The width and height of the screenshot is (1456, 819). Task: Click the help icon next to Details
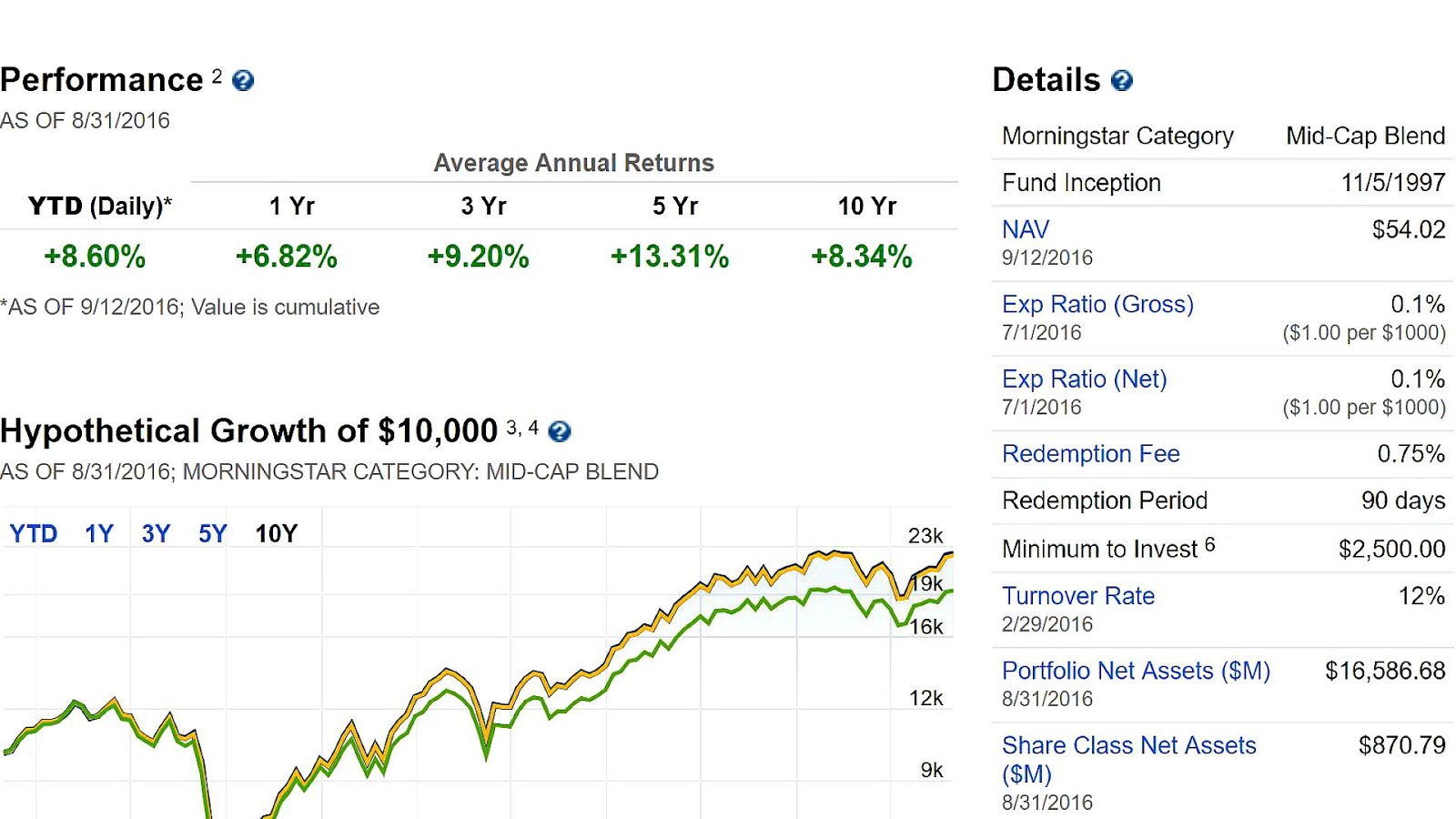[x=1122, y=81]
